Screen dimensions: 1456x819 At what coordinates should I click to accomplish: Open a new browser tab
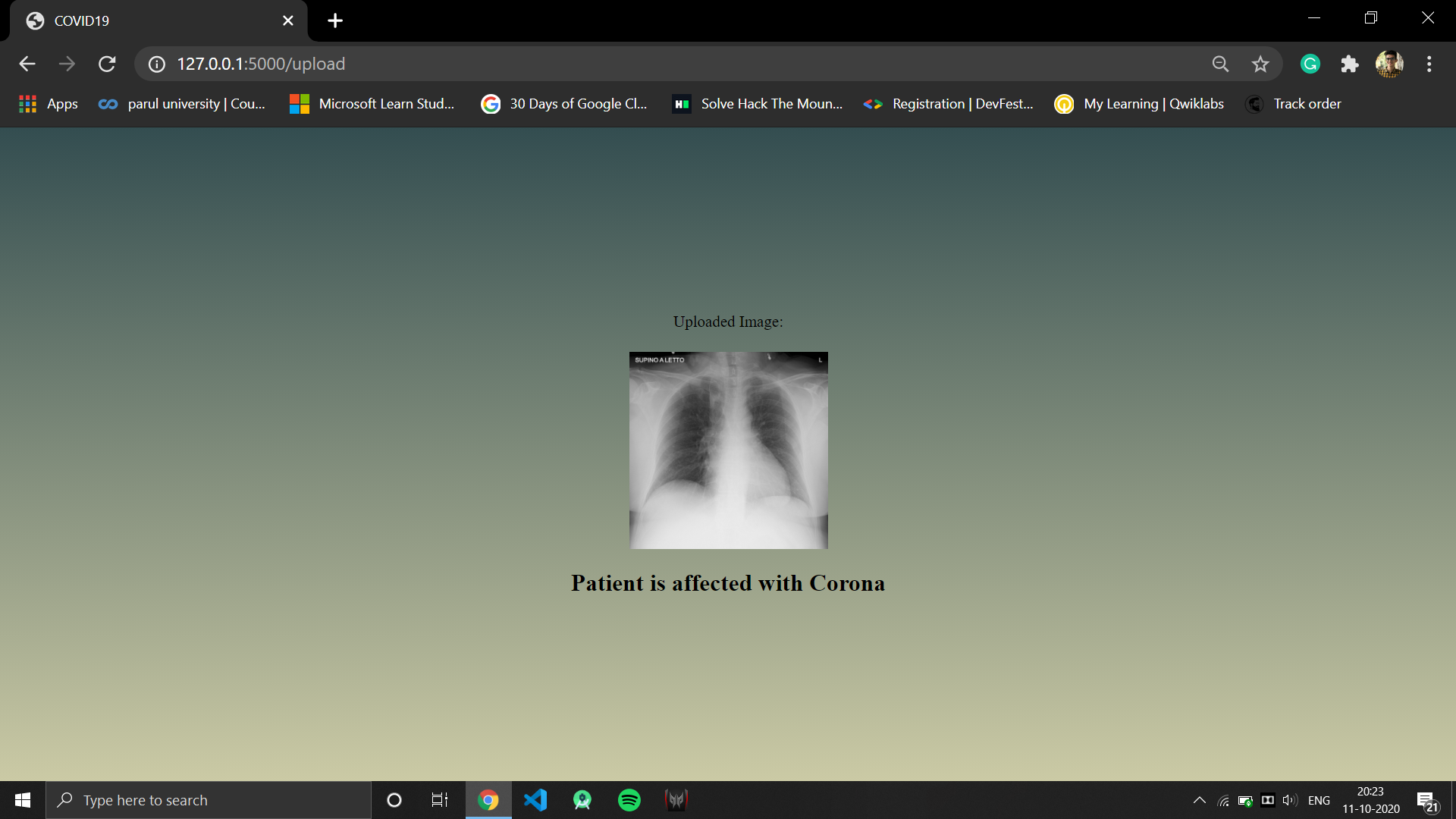pos(335,20)
